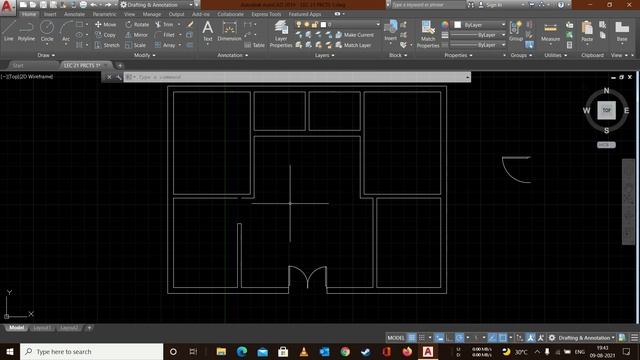Click the keyword search box in title bar
This screenshot has height=360, width=640.
[428, 5]
